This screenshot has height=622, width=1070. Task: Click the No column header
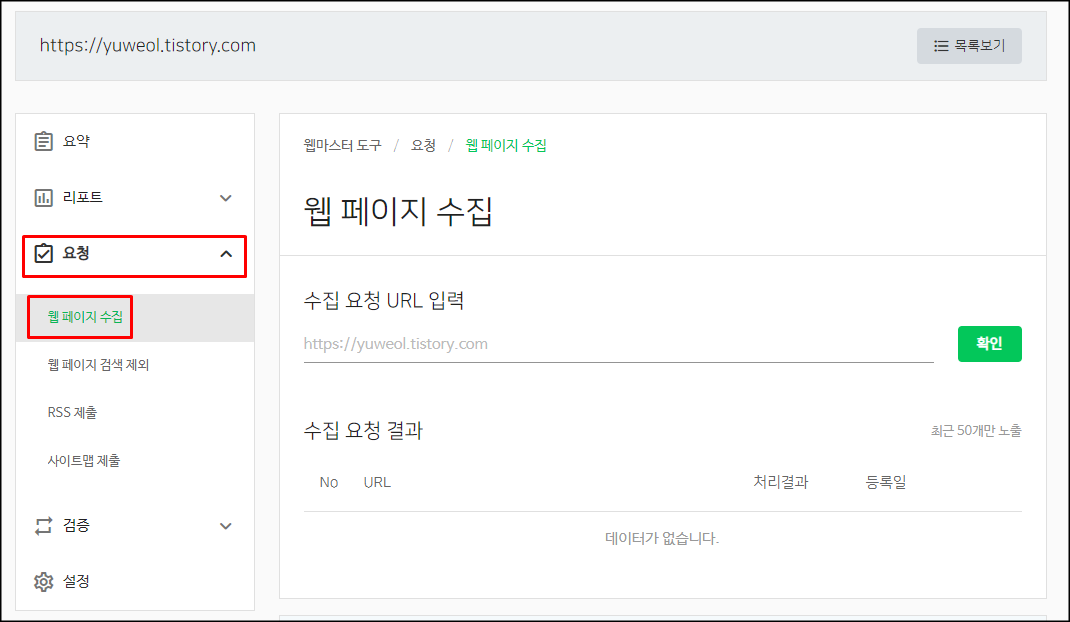click(329, 483)
